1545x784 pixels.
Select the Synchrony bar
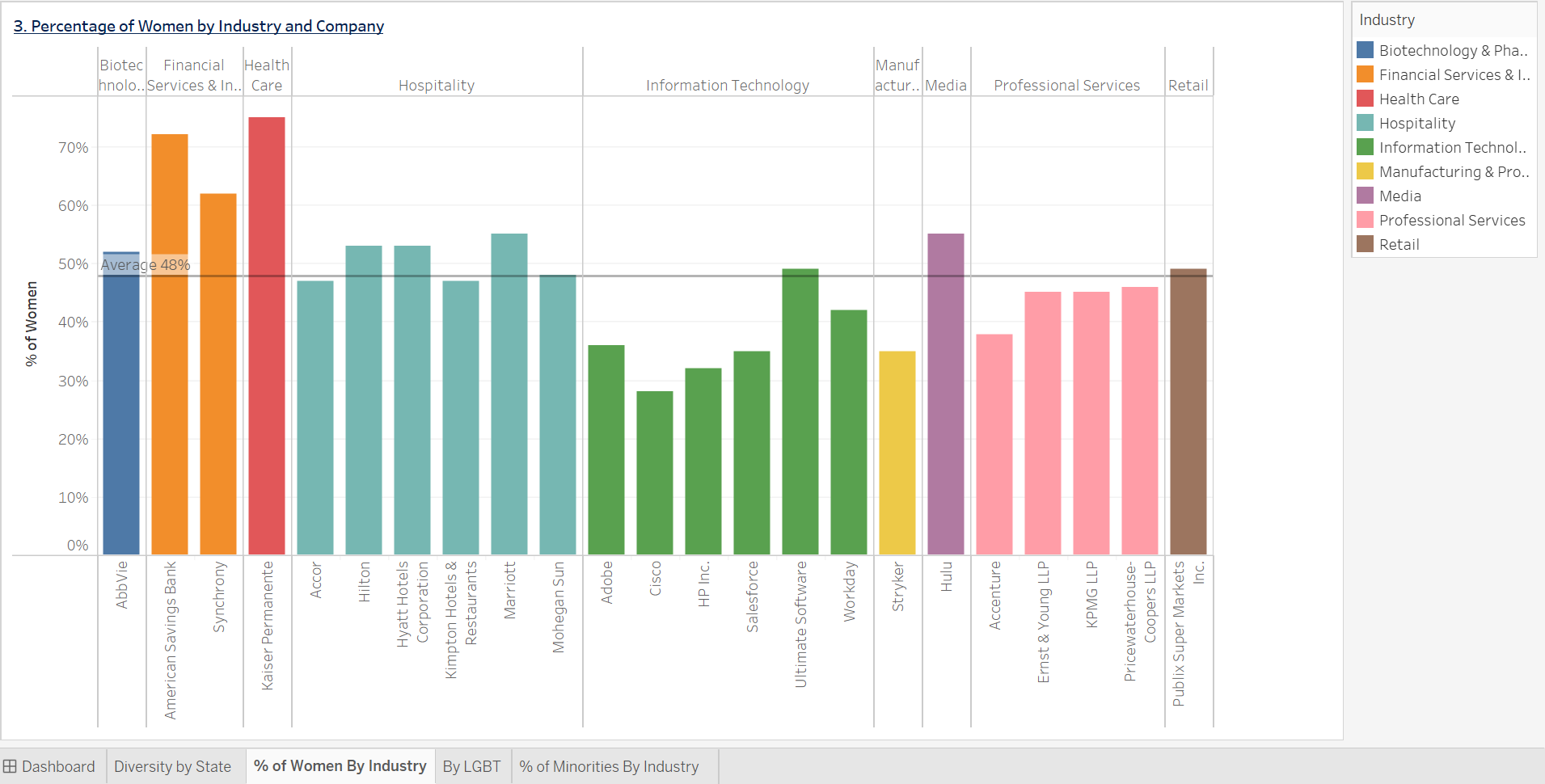pyautogui.click(x=218, y=374)
